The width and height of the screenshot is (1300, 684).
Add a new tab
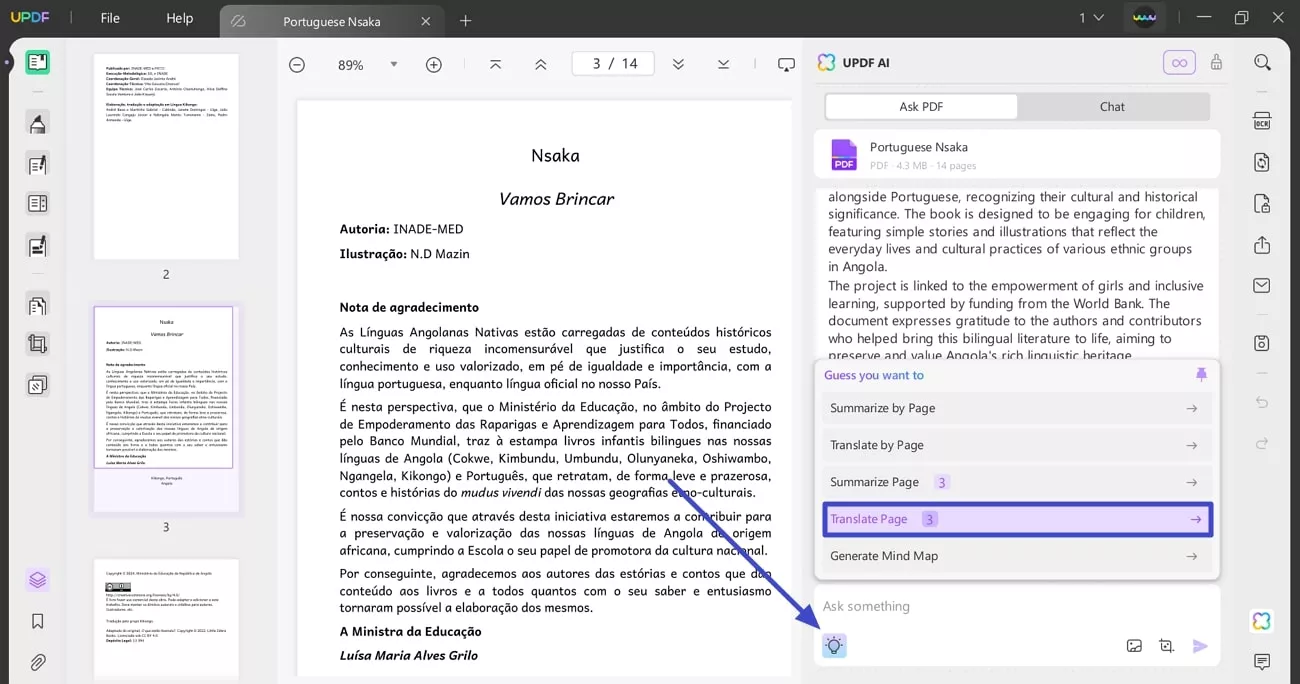pos(465,21)
